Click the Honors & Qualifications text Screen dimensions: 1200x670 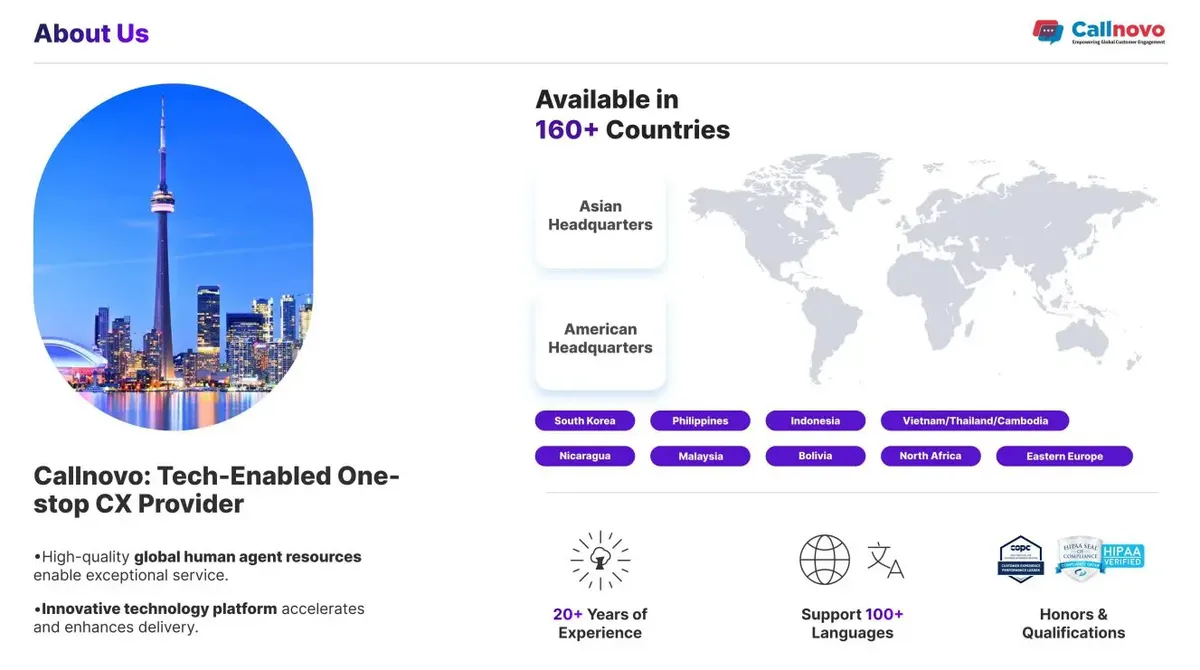pyautogui.click(x=1073, y=623)
